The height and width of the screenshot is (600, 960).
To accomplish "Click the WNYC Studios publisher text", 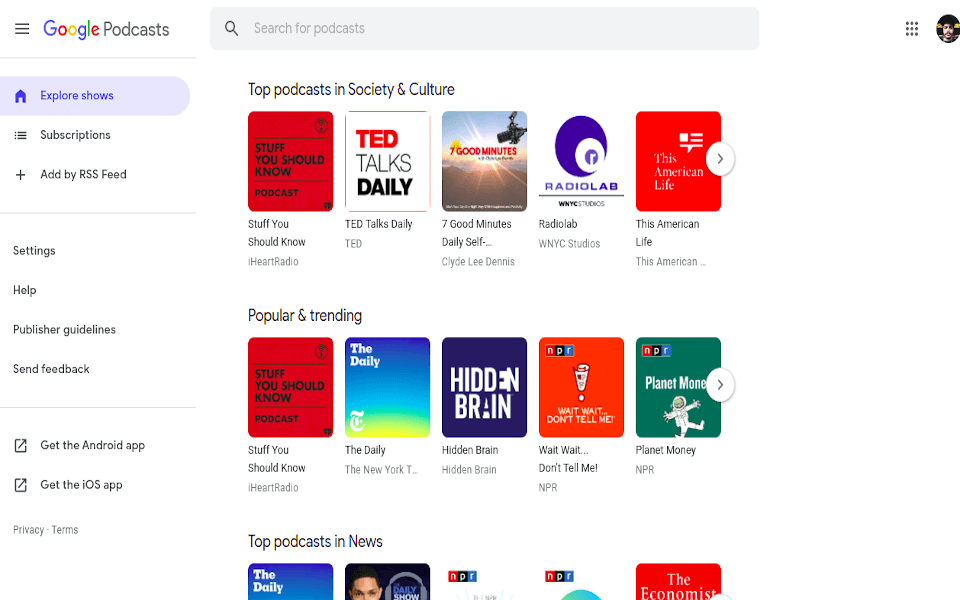I will tap(569, 244).
